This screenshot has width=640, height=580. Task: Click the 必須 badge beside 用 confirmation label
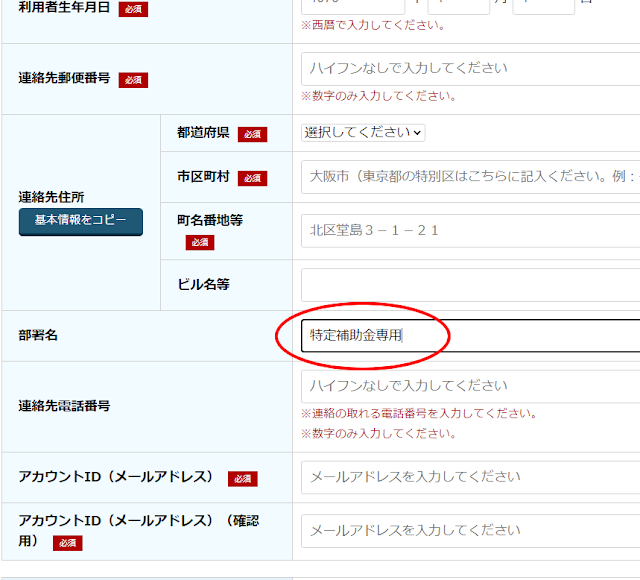67,543
